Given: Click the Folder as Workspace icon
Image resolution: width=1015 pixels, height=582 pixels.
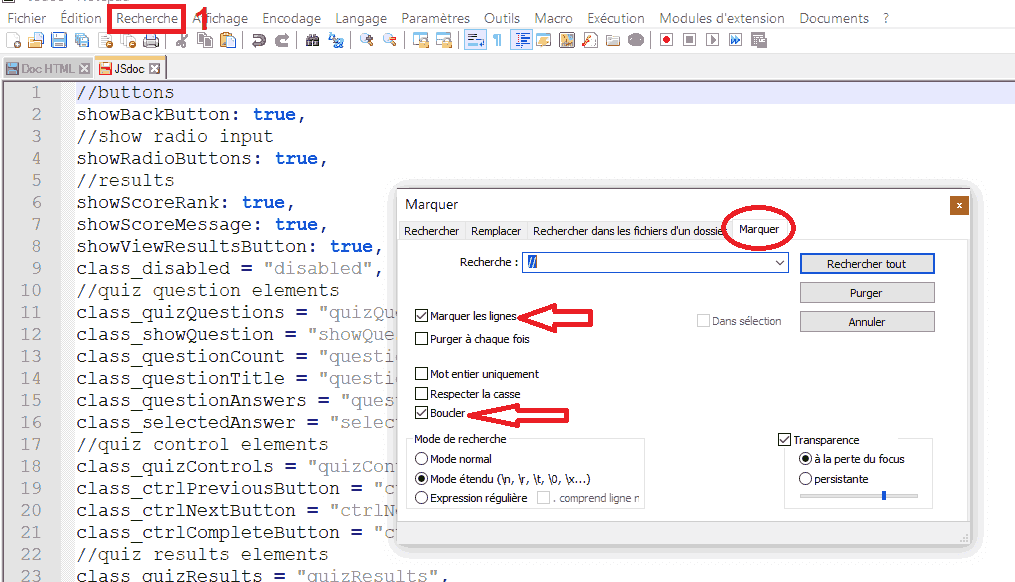Looking at the screenshot, I should [613, 41].
